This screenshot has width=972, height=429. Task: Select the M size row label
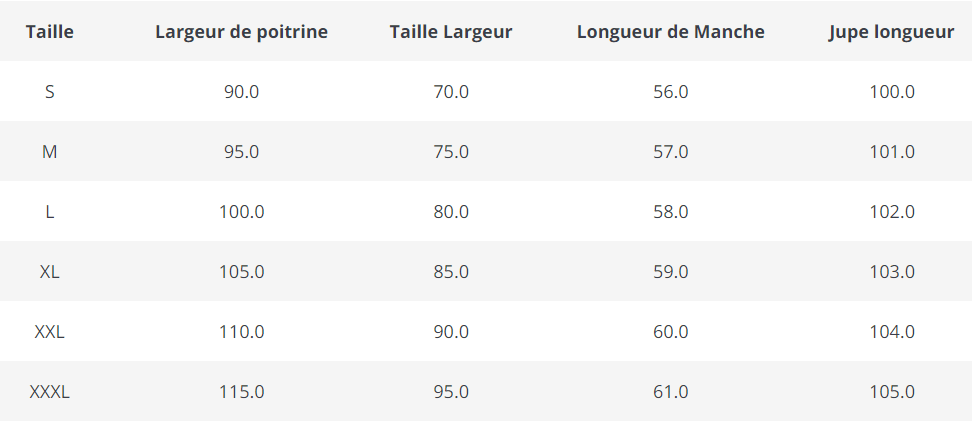click(49, 152)
